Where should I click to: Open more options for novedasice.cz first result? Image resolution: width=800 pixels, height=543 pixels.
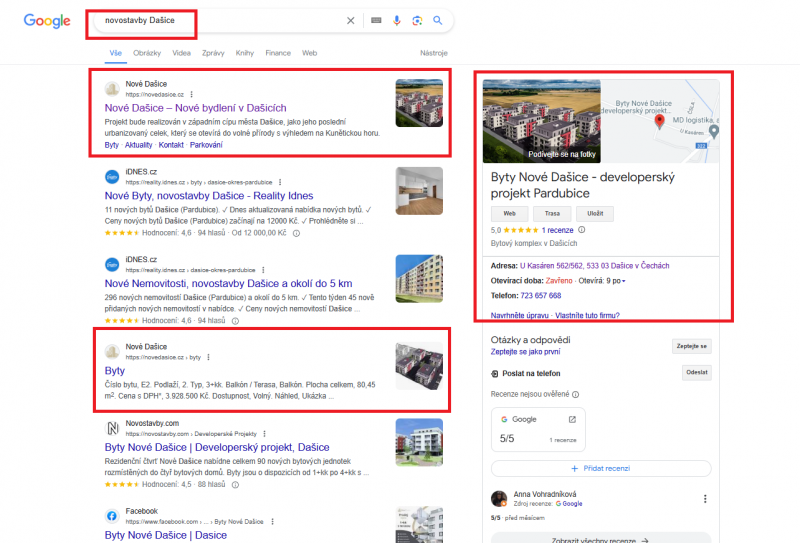[x=191, y=94]
